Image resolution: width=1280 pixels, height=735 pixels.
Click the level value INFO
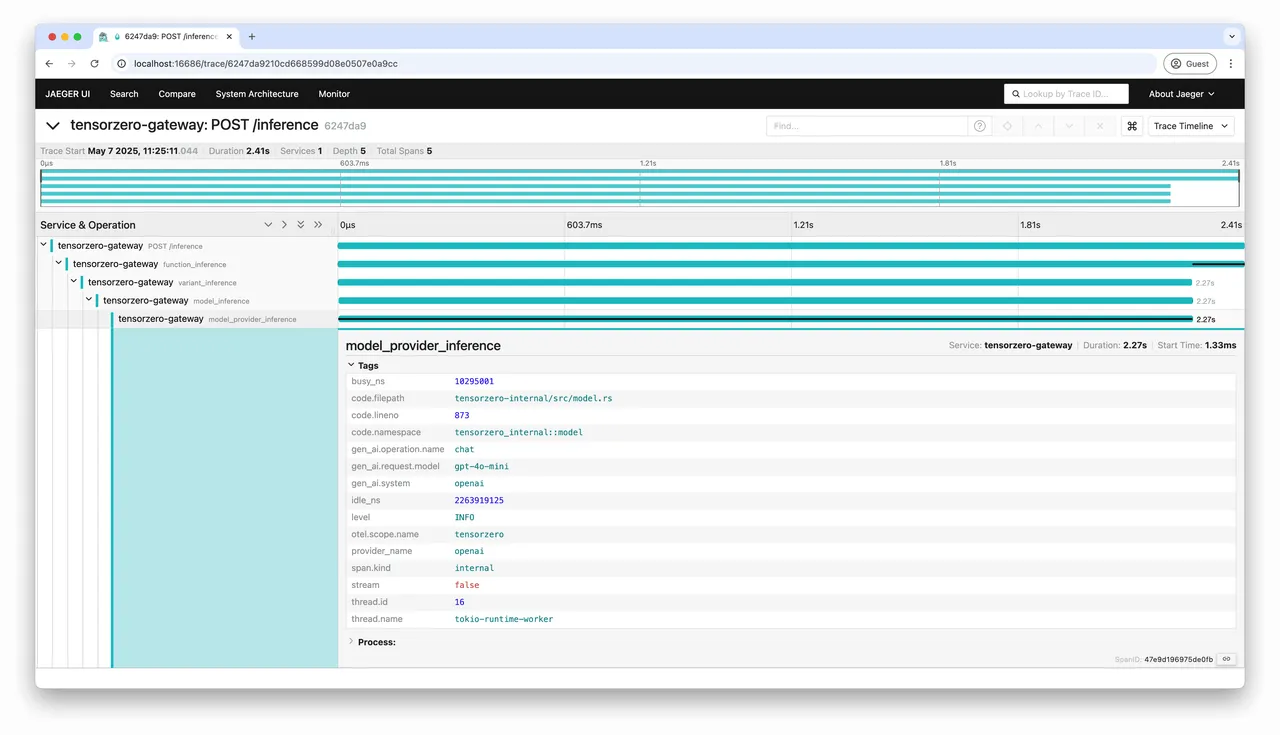click(x=465, y=517)
